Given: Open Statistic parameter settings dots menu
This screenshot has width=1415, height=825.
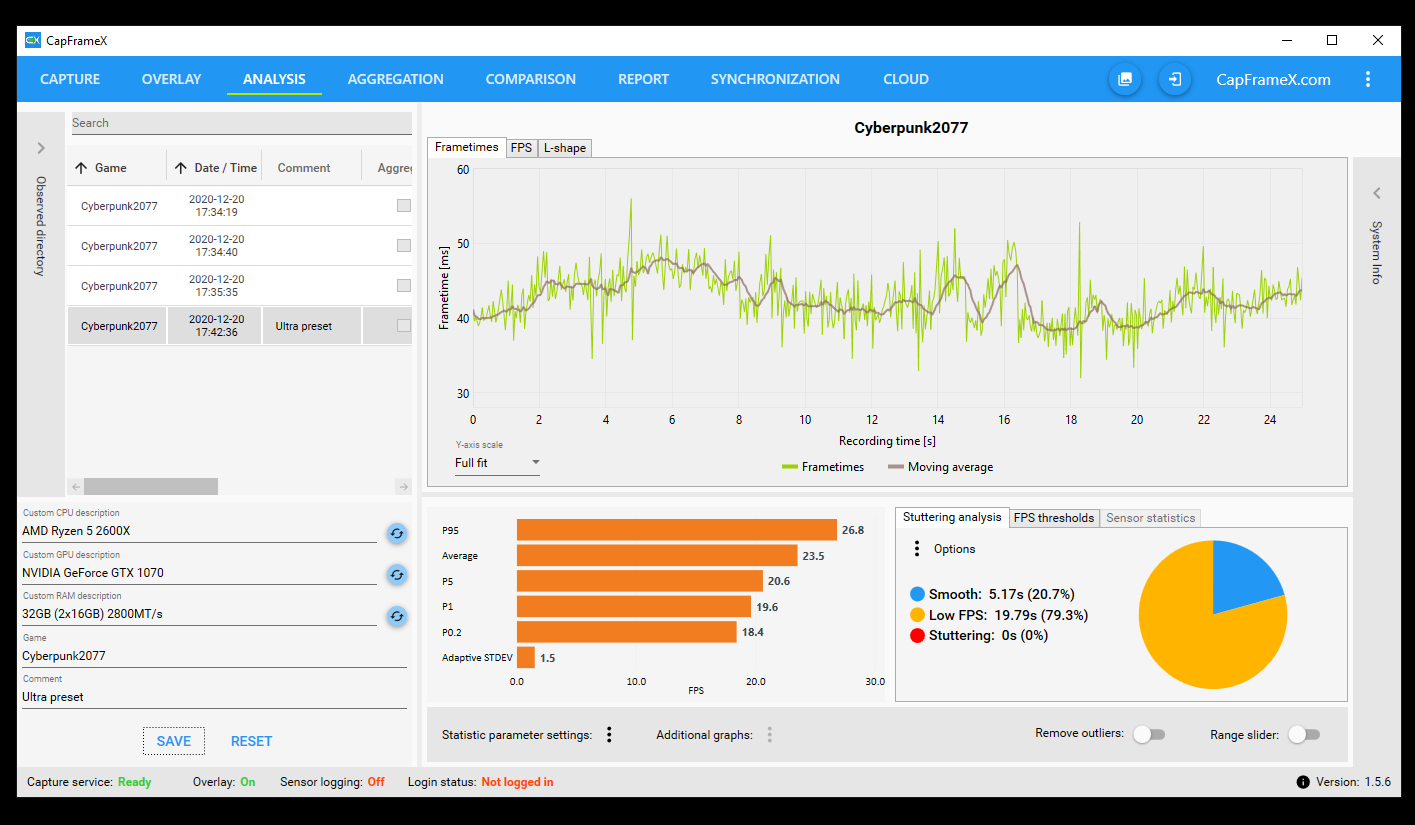Looking at the screenshot, I should pyautogui.click(x=609, y=735).
